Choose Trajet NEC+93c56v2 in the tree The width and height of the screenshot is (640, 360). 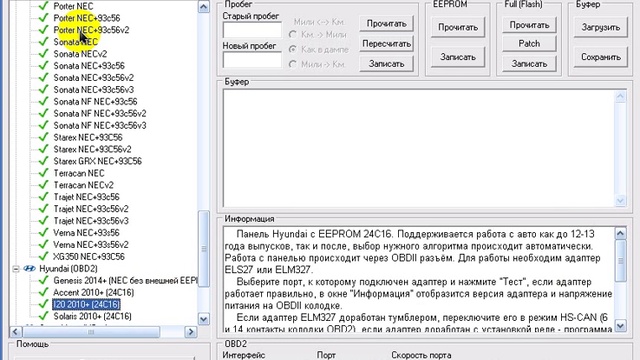click(x=91, y=209)
